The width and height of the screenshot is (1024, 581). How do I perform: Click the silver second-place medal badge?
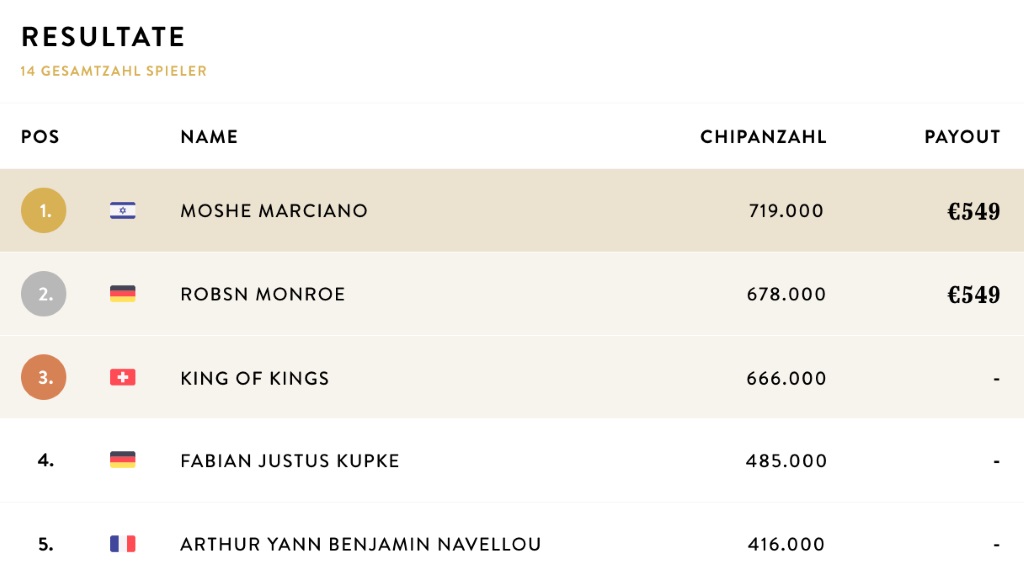44,294
